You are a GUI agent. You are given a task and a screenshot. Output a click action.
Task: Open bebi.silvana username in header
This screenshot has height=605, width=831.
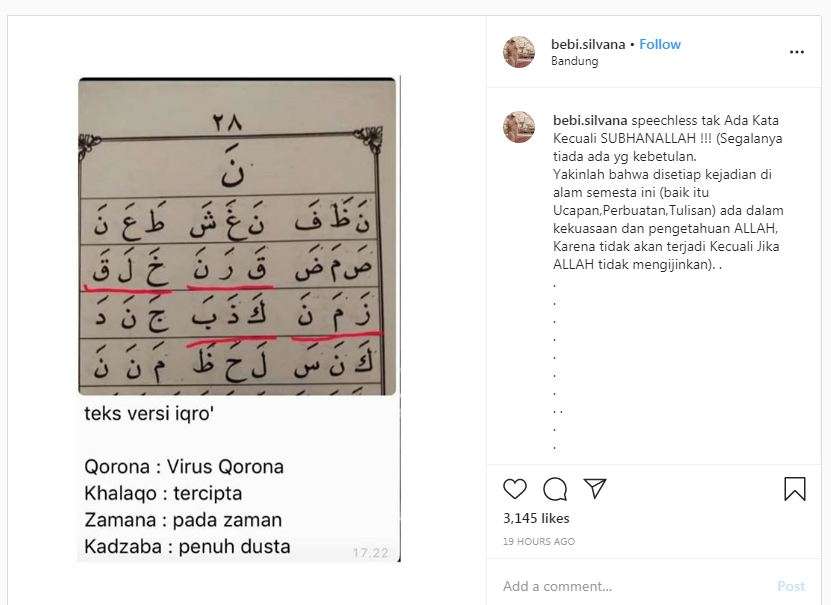coord(588,44)
